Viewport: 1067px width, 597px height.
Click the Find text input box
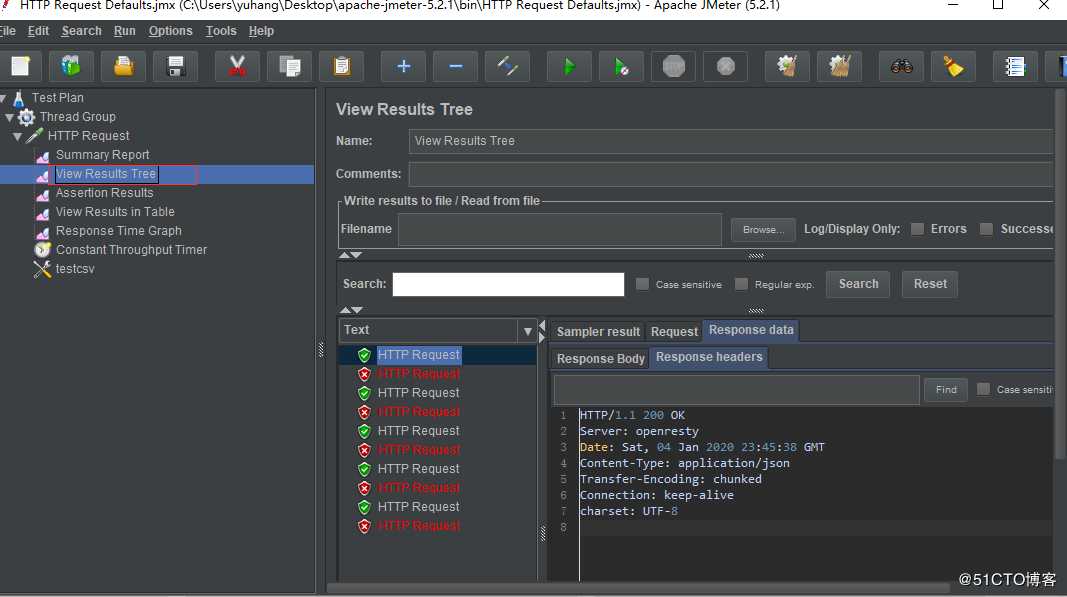pyautogui.click(x=736, y=390)
